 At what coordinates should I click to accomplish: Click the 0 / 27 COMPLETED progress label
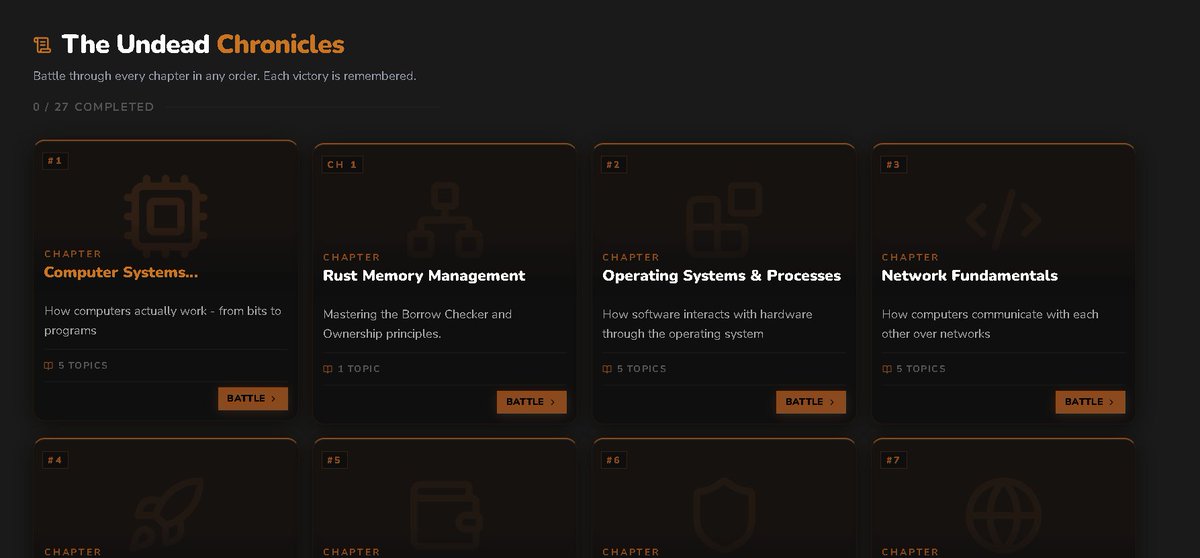(x=94, y=107)
